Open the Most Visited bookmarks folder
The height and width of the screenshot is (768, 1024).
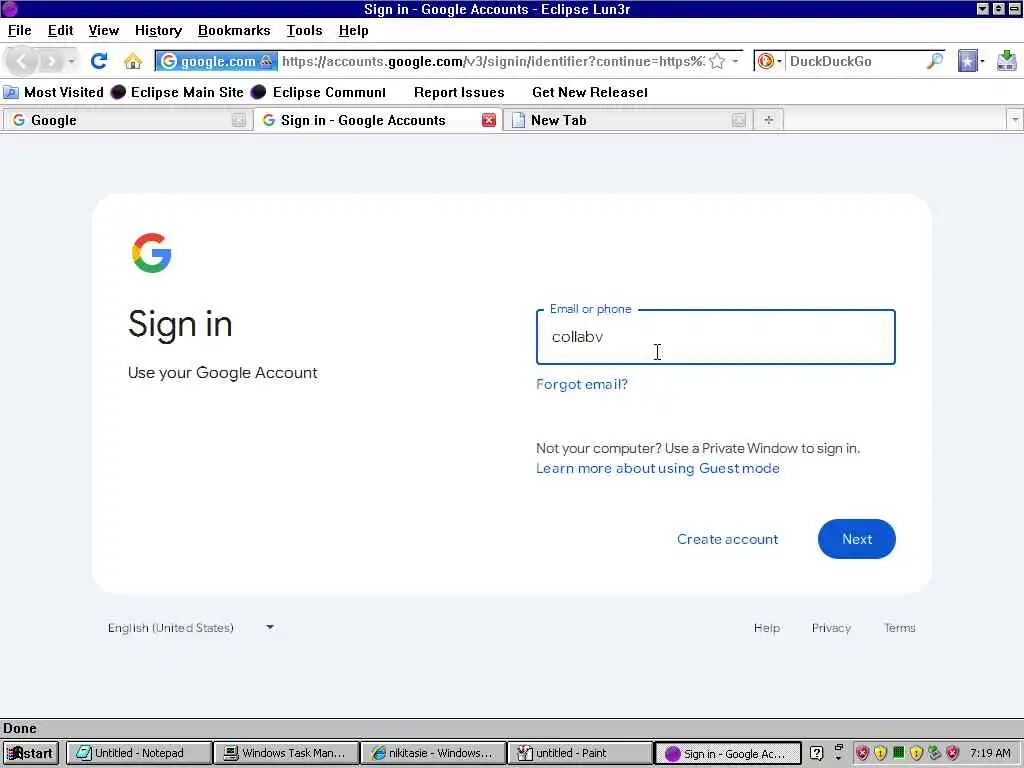pos(54,92)
